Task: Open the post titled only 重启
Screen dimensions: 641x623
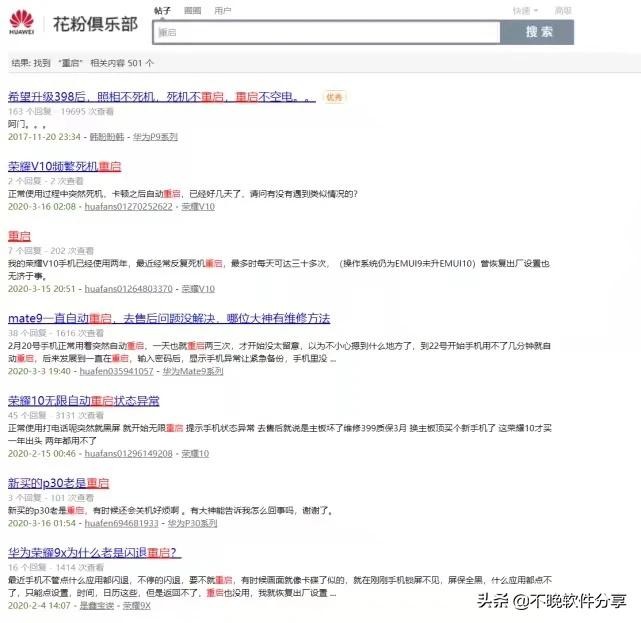Action: point(20,235)
